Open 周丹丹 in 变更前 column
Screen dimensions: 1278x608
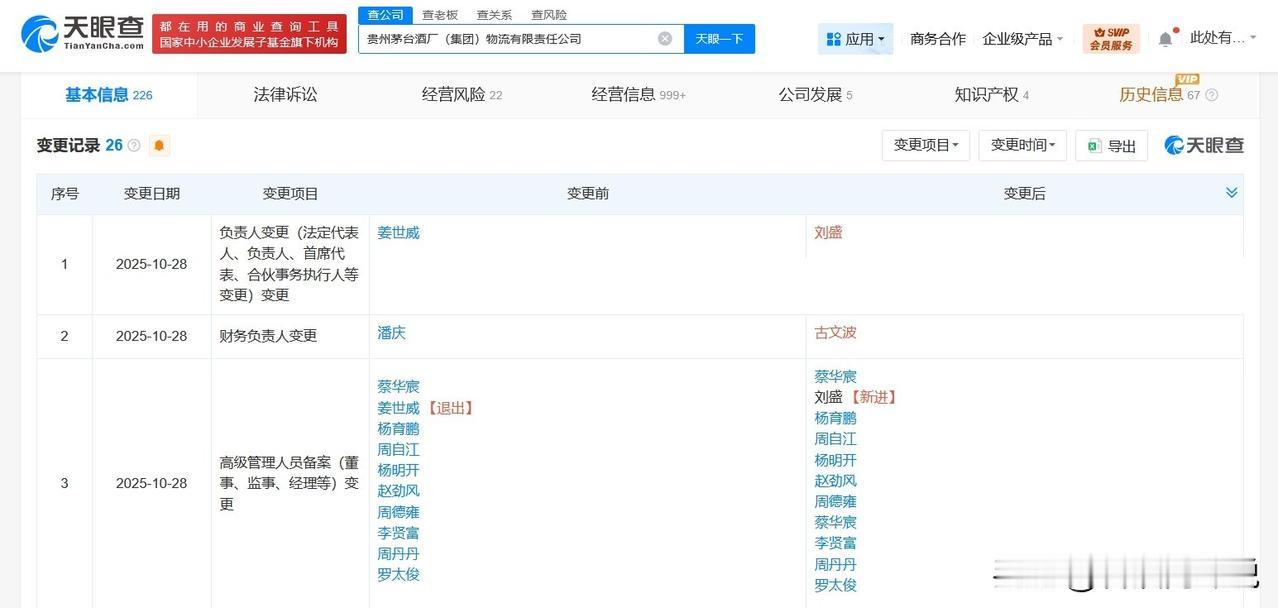pos(398,554)
